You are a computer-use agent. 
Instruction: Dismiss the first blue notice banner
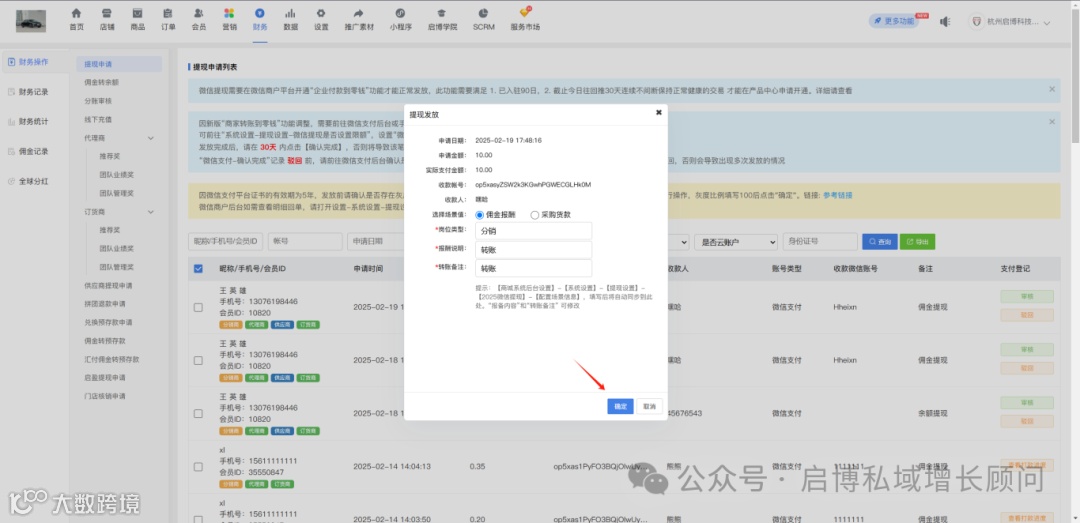1052,89
